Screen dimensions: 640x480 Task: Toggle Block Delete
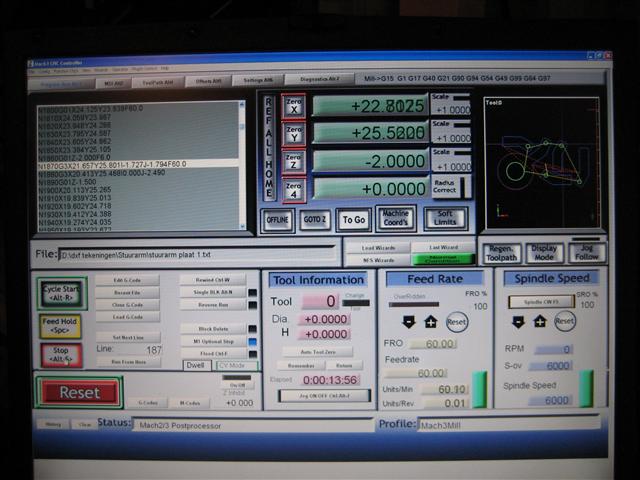(x=213, y=329)
